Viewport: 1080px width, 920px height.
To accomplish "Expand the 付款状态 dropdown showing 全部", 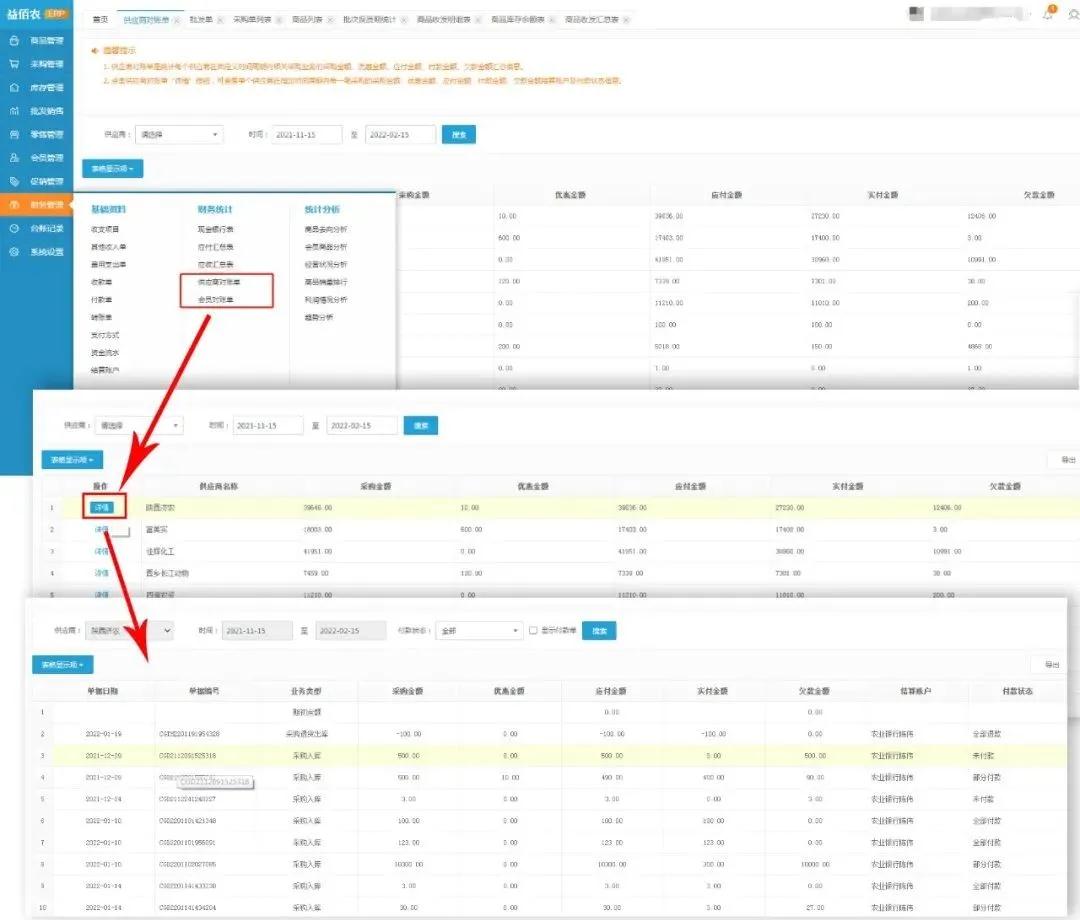I will pos(479,631).
